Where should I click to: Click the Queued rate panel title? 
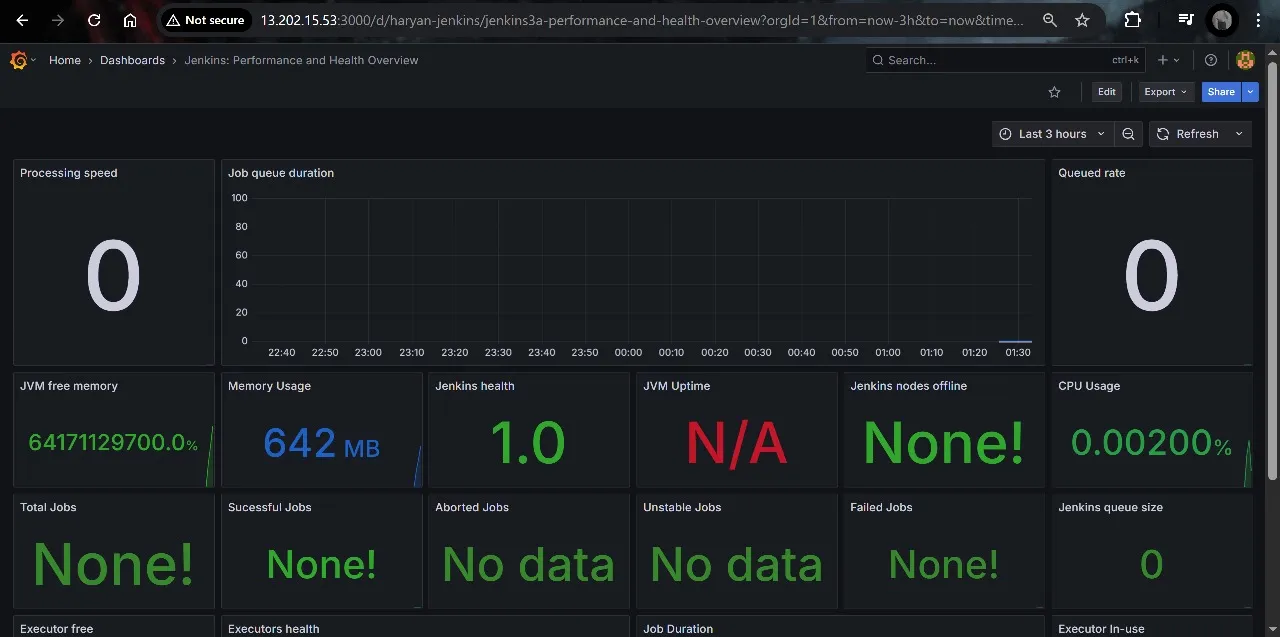1092,173
